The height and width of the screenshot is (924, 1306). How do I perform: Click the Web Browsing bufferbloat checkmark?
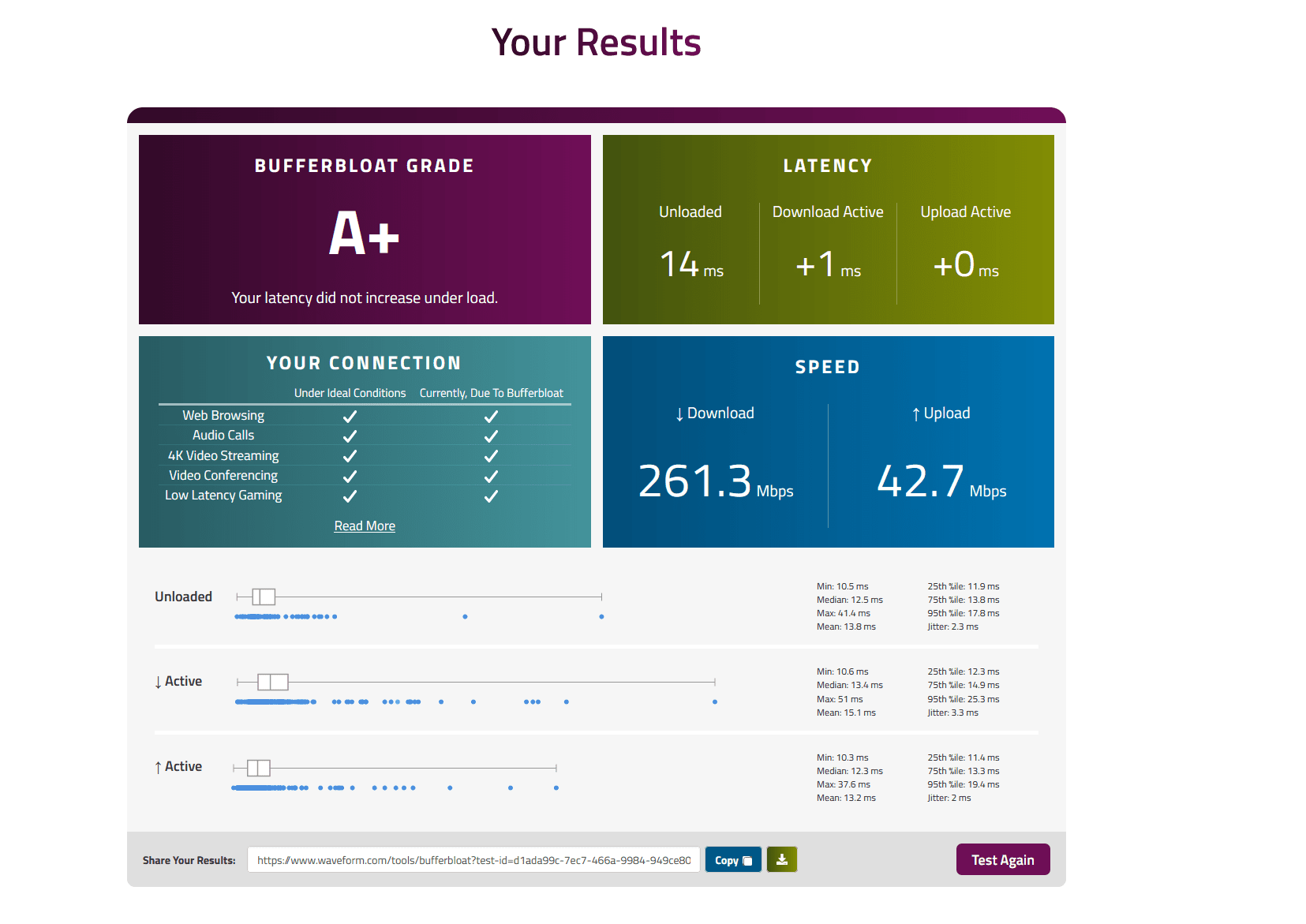[491, 416]
